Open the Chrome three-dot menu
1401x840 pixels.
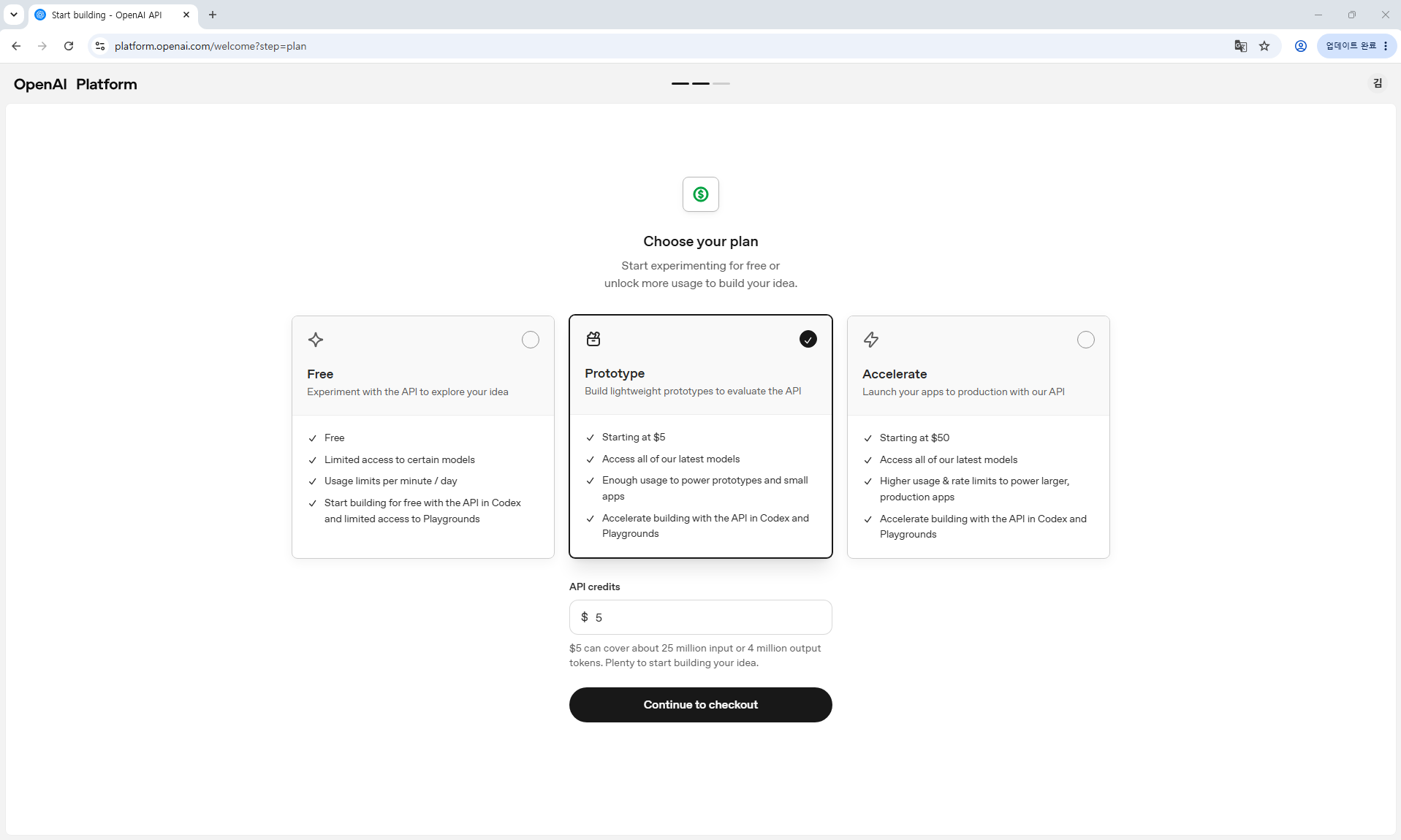click(1386, 46)
